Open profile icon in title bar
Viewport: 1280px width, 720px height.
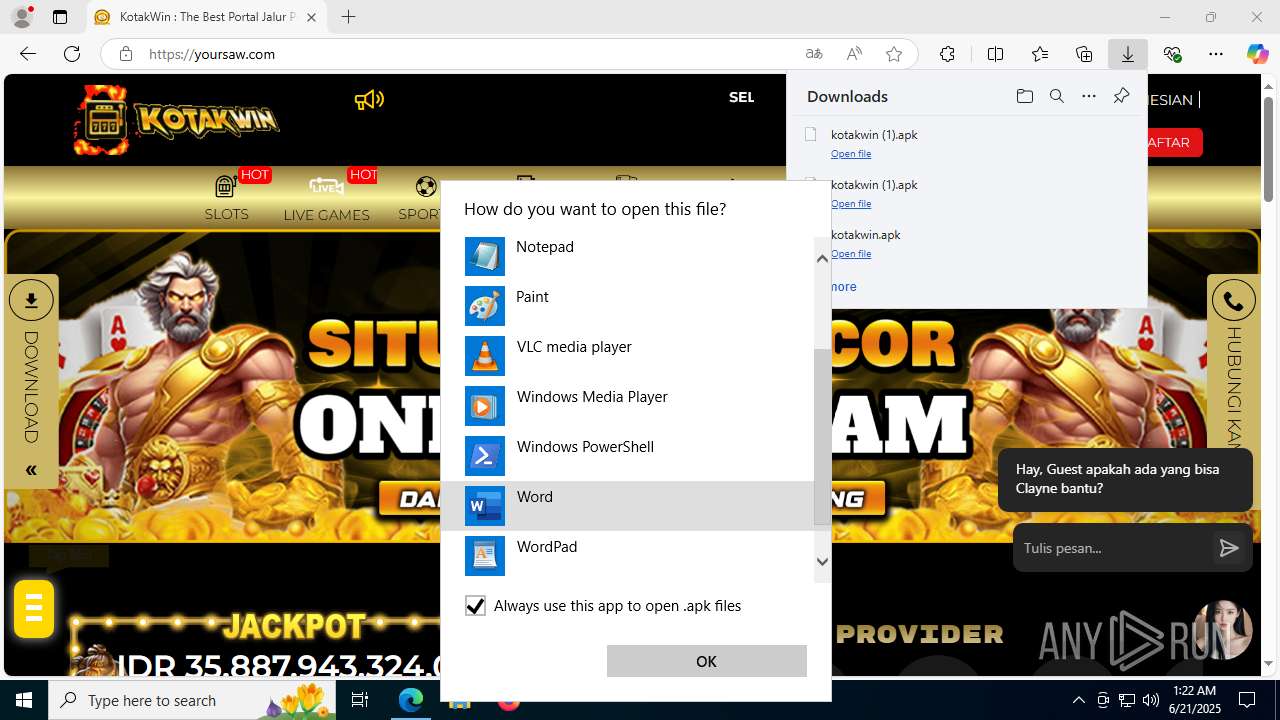[x=22, y=17]
